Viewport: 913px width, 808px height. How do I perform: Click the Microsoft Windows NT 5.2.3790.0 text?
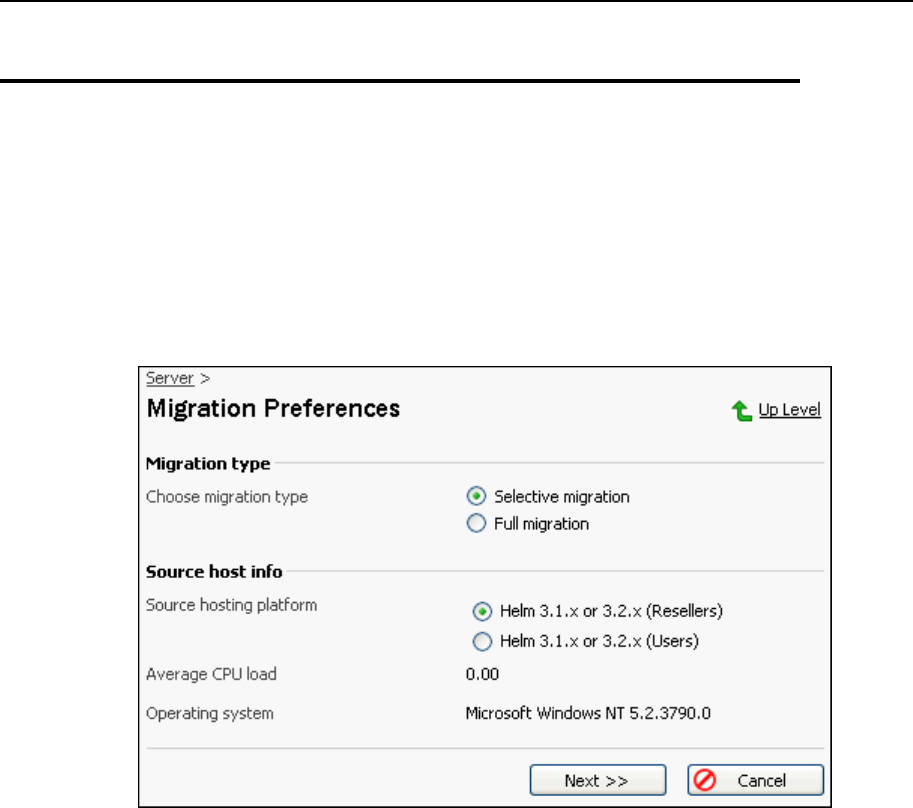point(593,713)
